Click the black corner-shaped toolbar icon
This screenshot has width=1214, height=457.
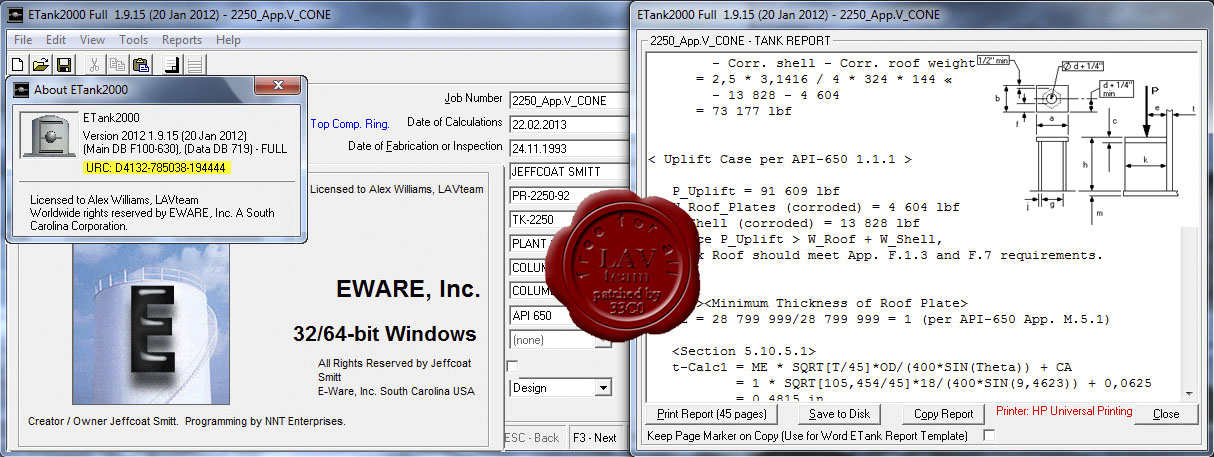click(x=172, y=64)
